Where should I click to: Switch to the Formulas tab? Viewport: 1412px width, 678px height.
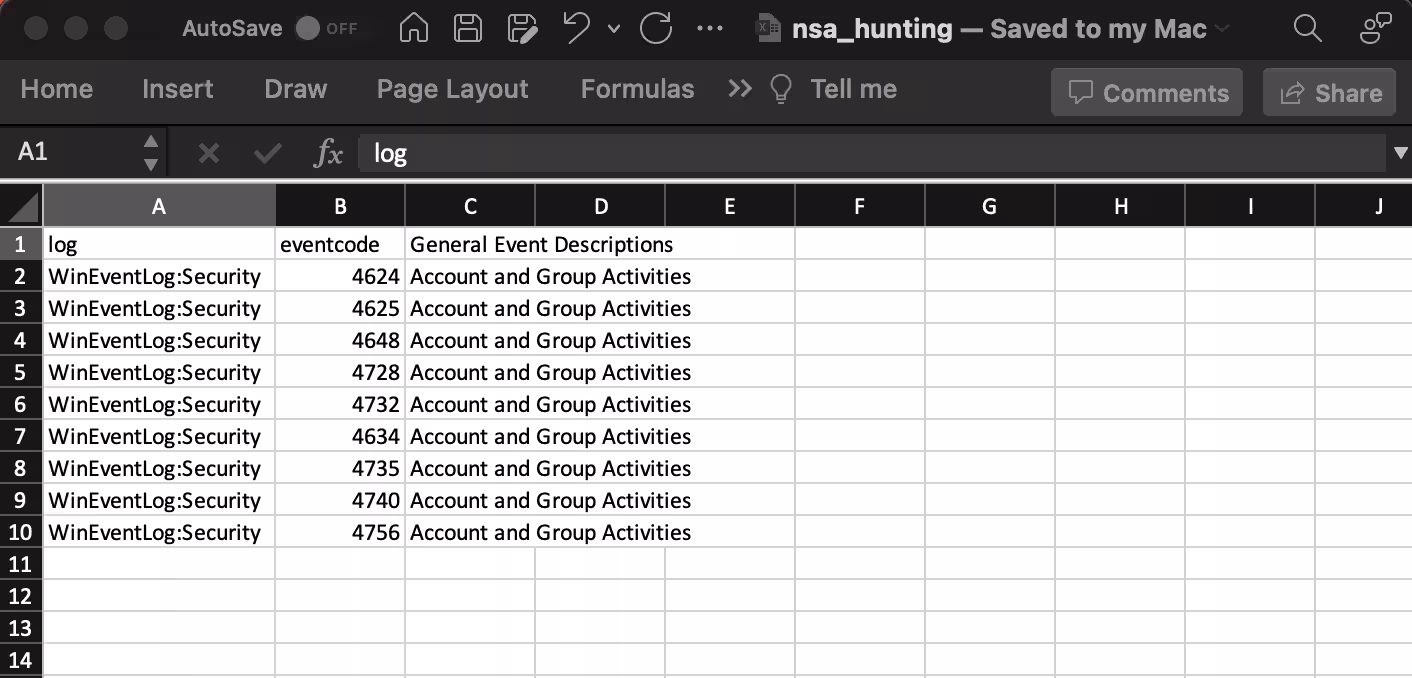click(x=637, y=90)
